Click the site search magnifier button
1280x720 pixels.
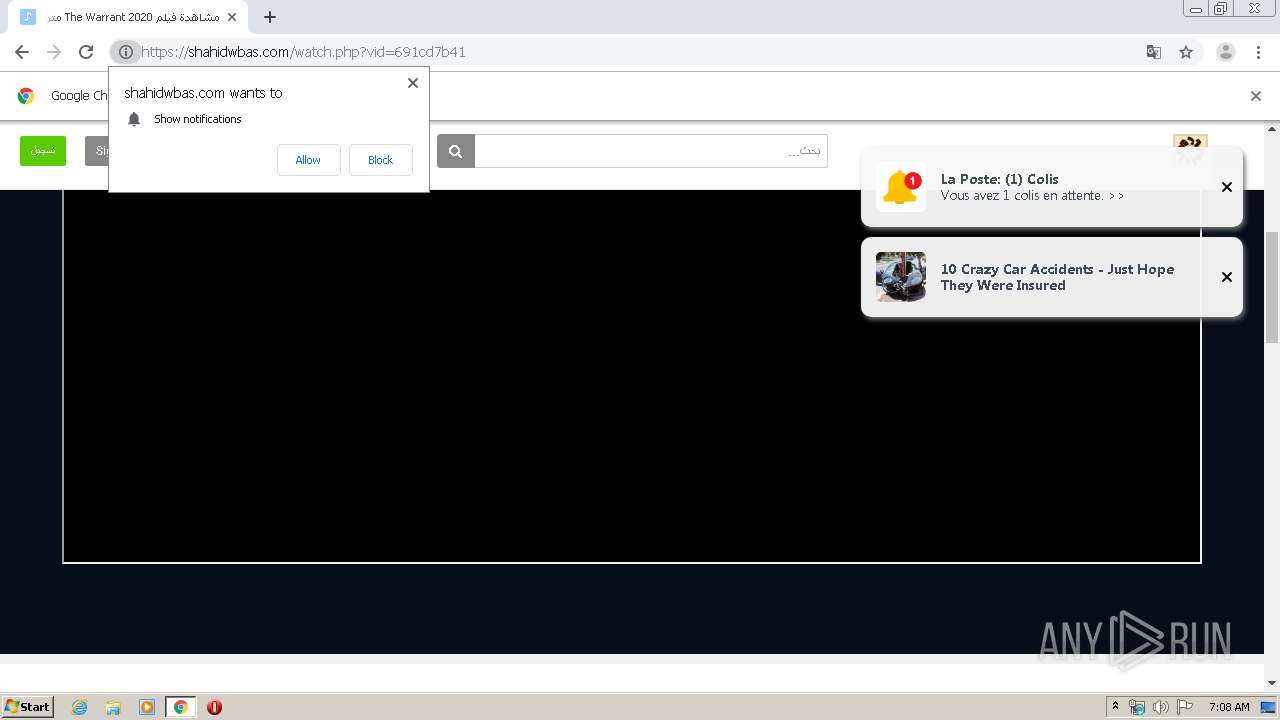click(x=455, y=151)
